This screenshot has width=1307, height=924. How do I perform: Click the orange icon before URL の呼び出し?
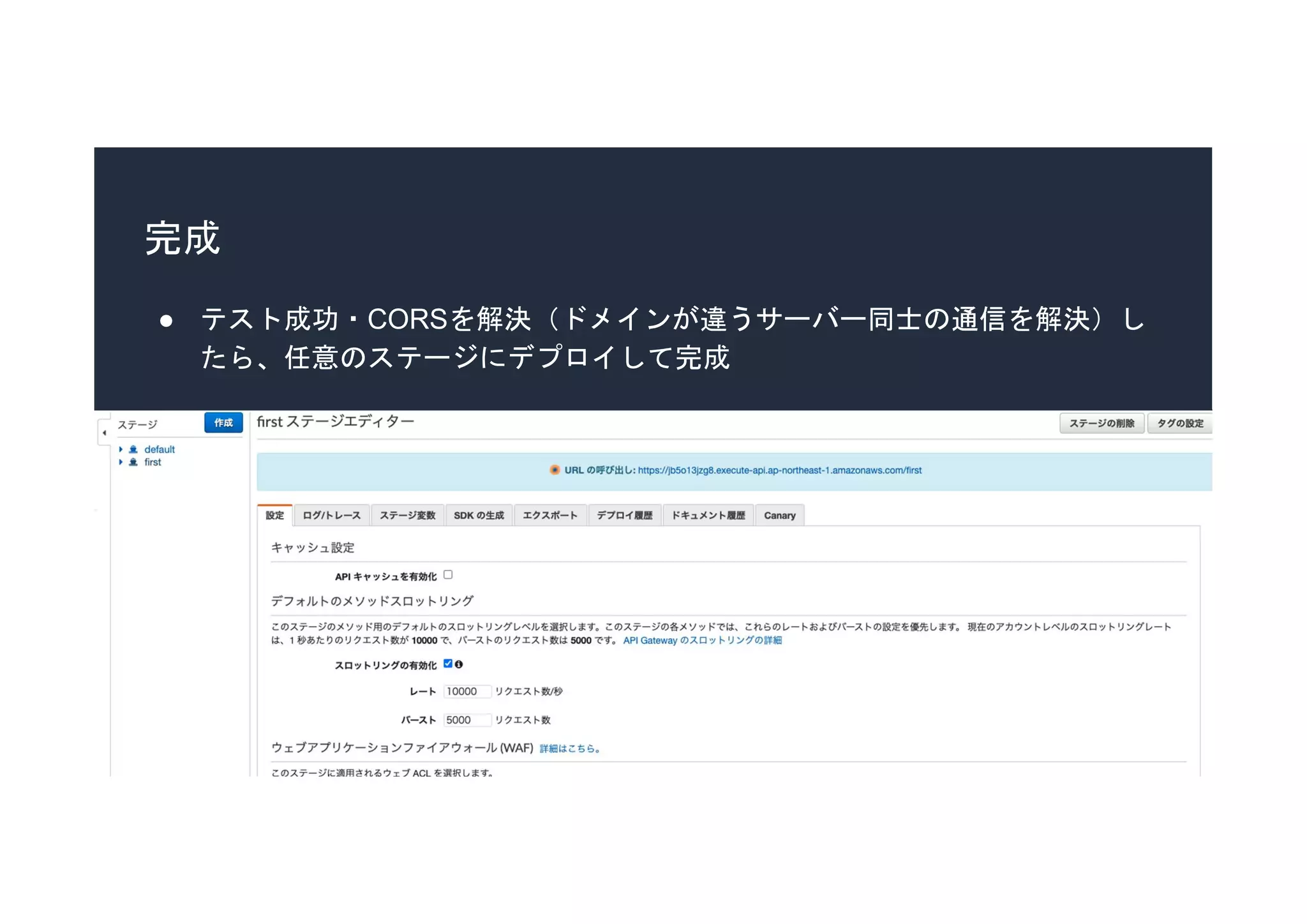coord(555,470)
